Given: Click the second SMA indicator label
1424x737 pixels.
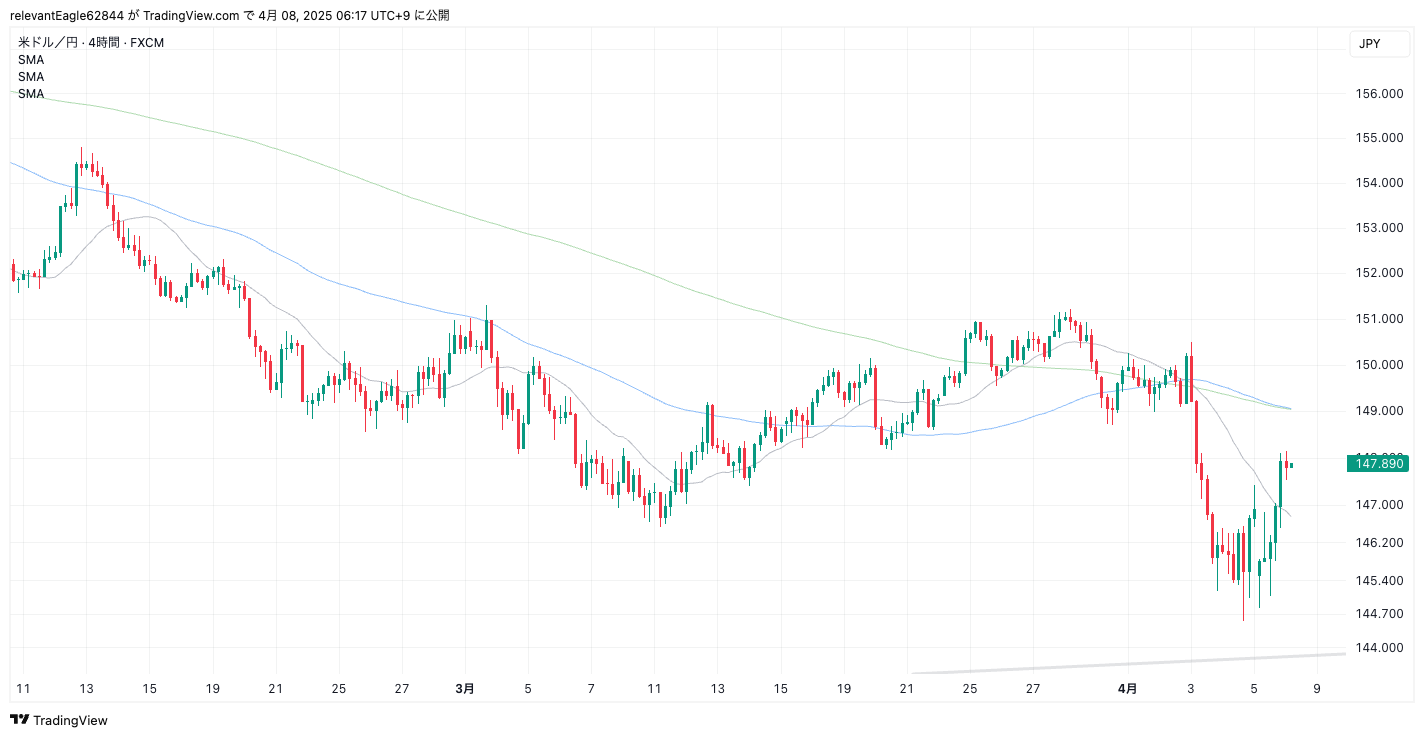Looking at the screenshot, I should [31, 77].
